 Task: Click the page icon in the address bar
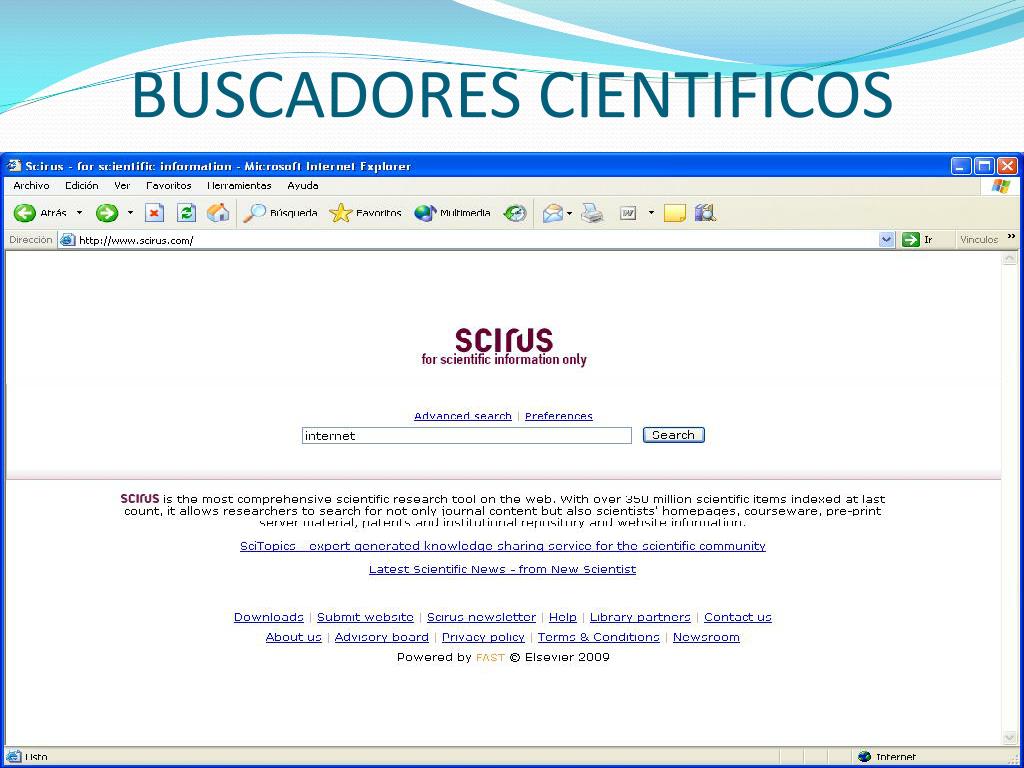pos(67,240)
